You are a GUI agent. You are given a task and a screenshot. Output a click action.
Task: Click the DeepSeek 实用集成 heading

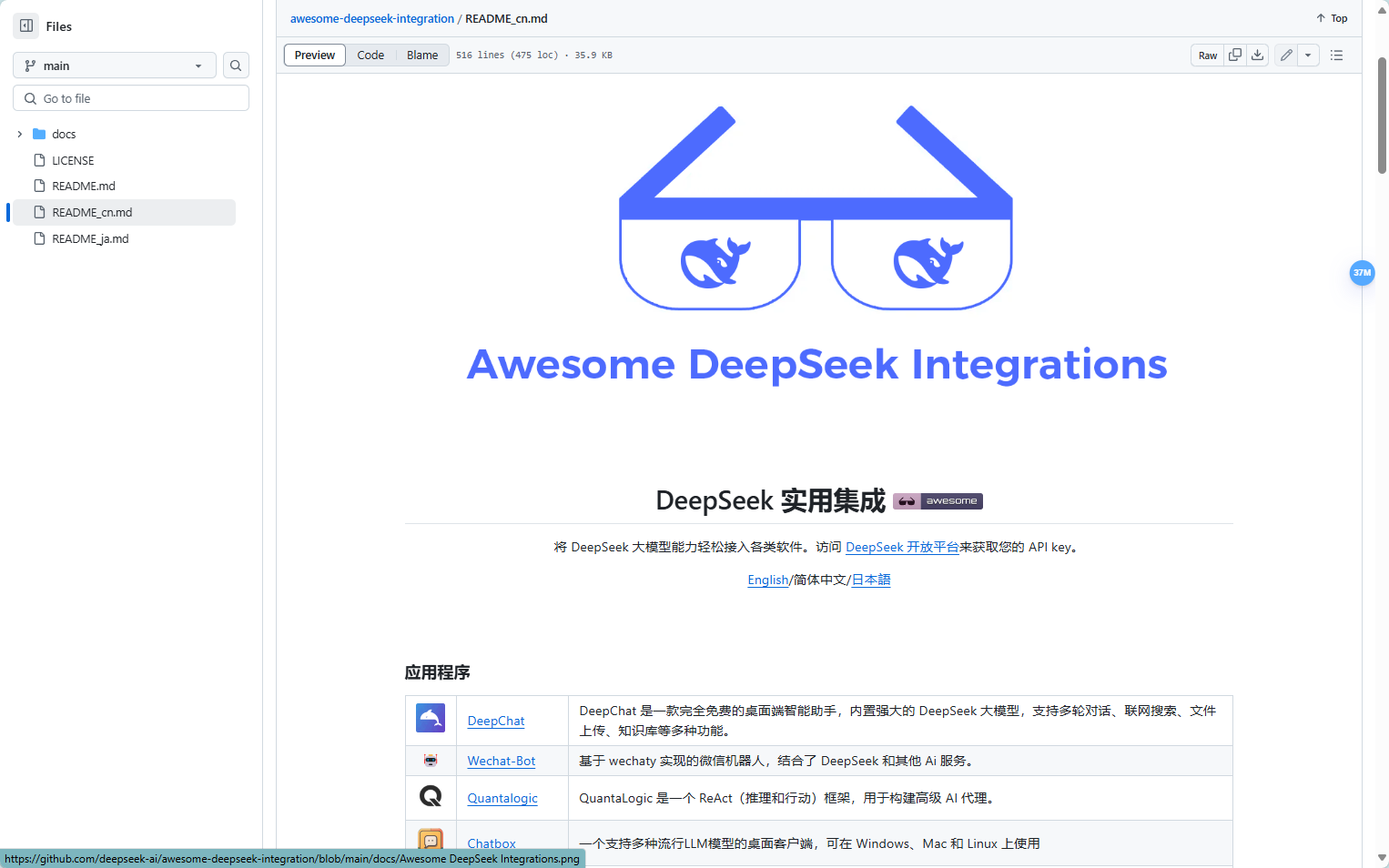point(770,500)
